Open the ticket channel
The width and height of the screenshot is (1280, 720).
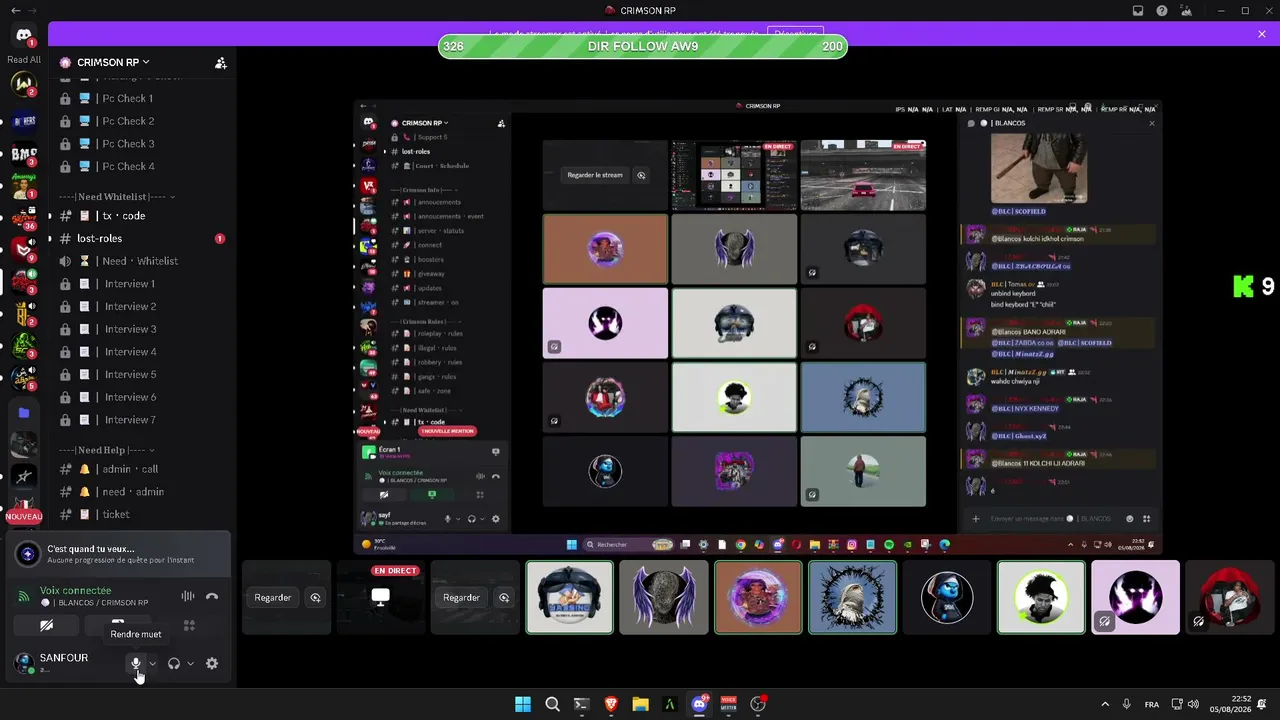pyautogui.click(x=142, y=514)
